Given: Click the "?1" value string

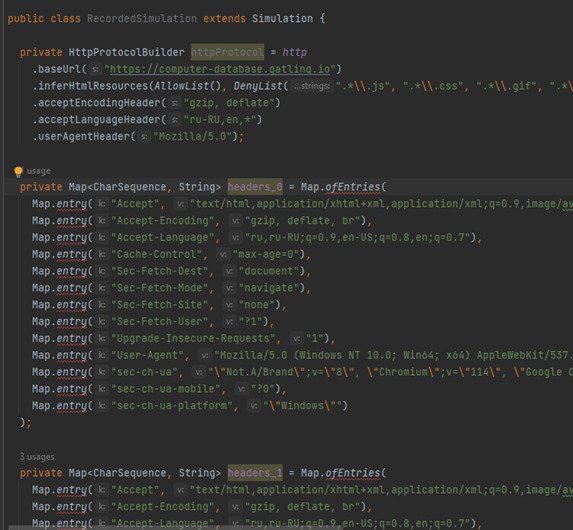Looking at the screenshot, I should pos(250,321).
